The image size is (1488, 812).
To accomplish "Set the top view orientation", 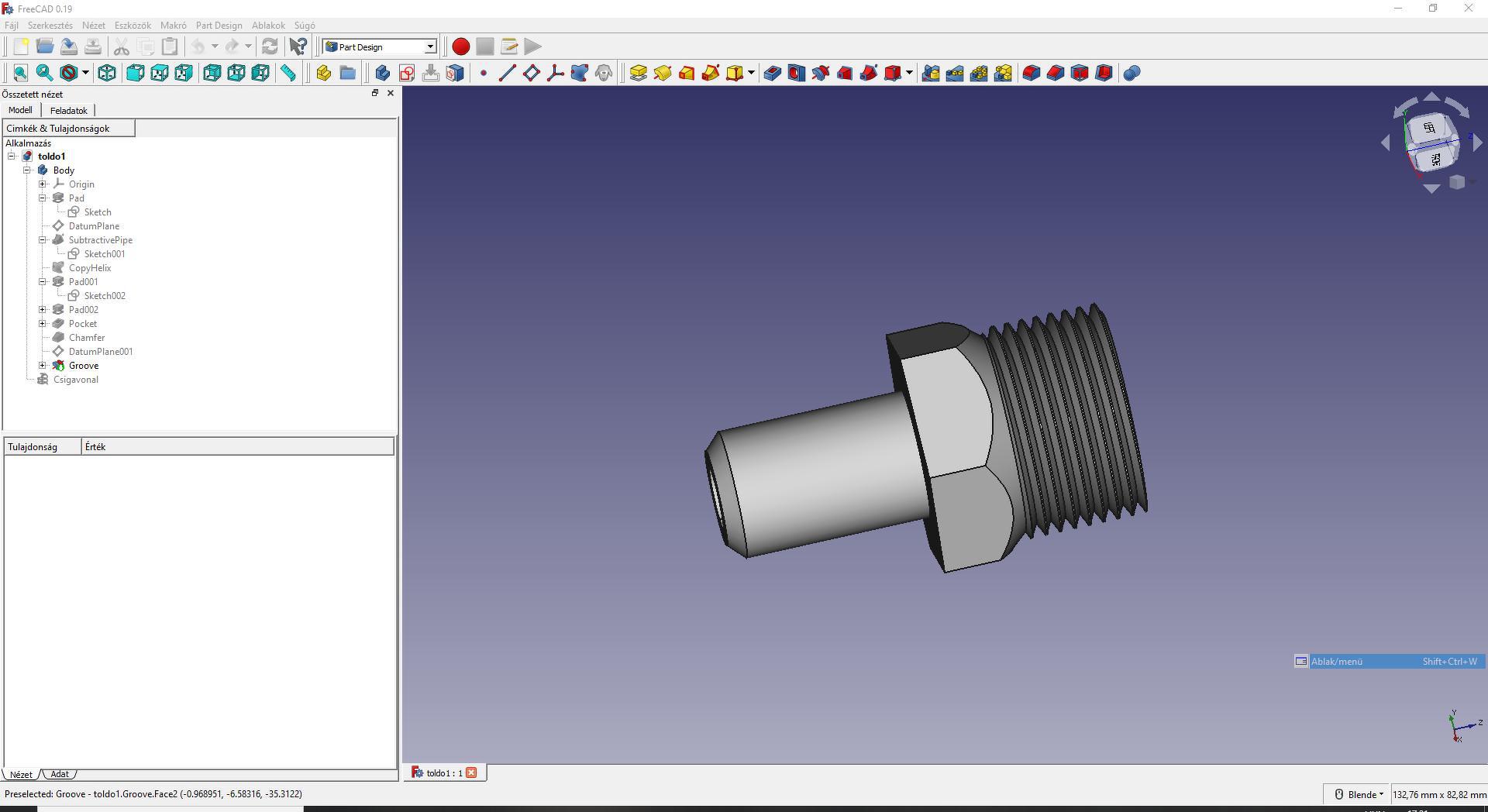I will click(160, 73).
